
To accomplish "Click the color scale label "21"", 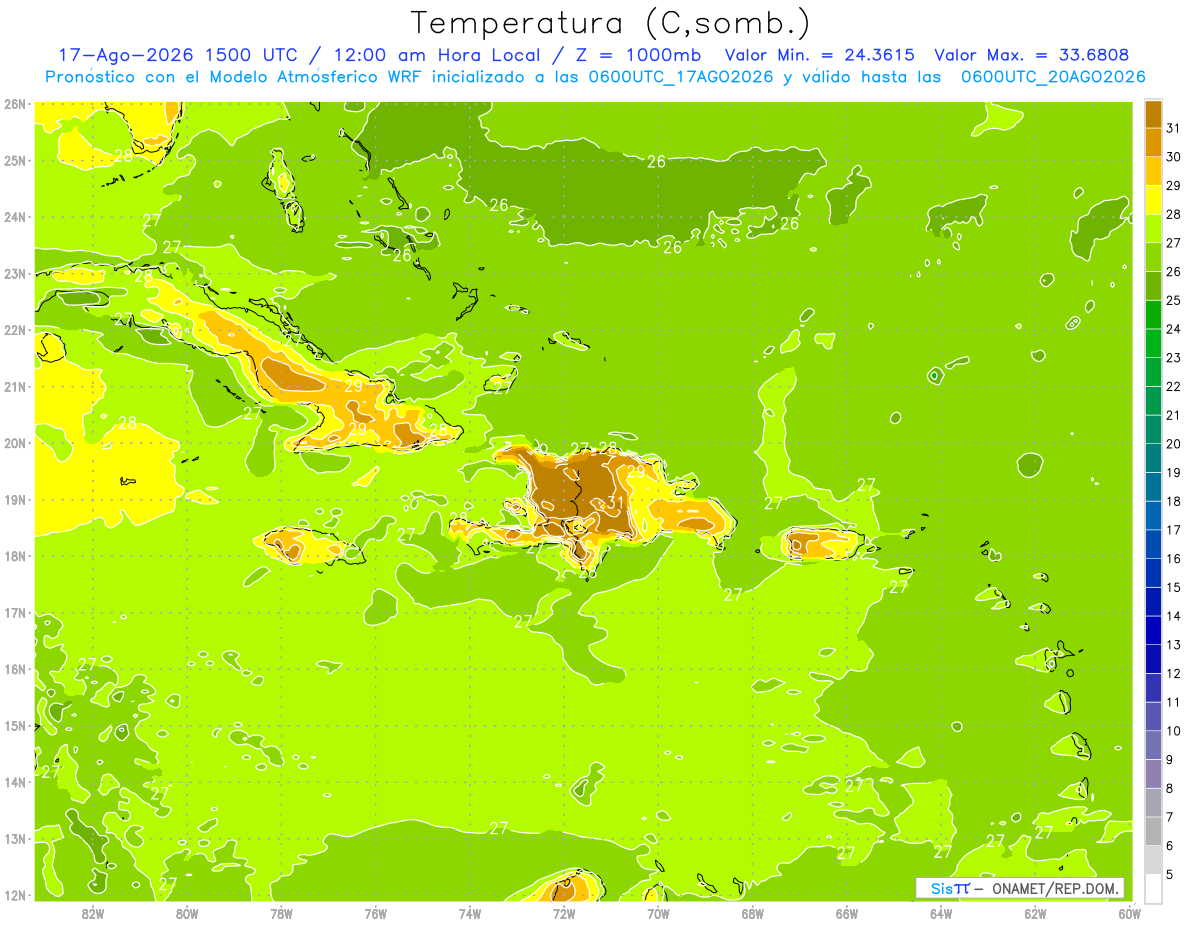I will [x=1174, y=415].
